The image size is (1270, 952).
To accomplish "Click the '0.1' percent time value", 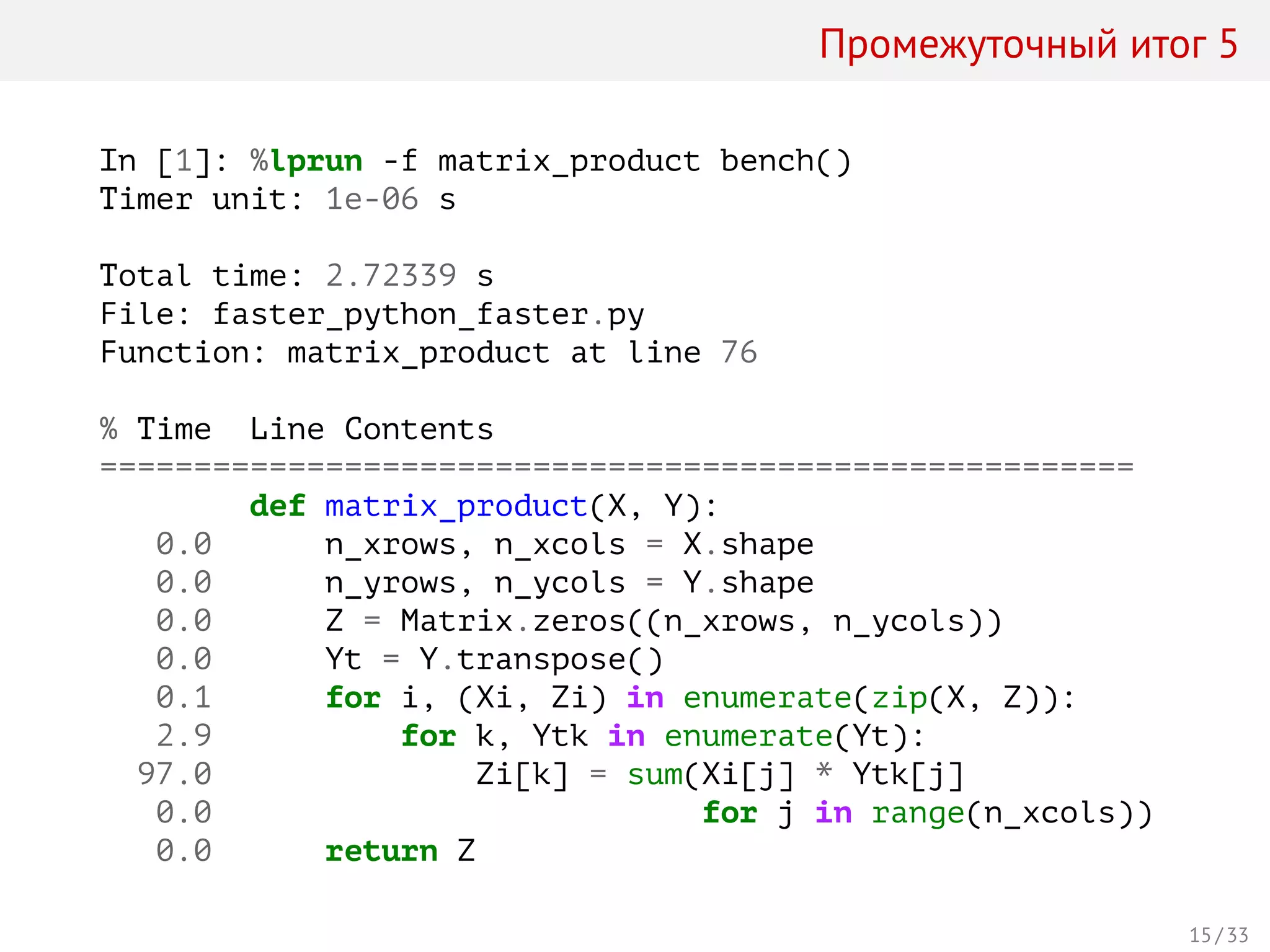I will [x=184, y=698].
